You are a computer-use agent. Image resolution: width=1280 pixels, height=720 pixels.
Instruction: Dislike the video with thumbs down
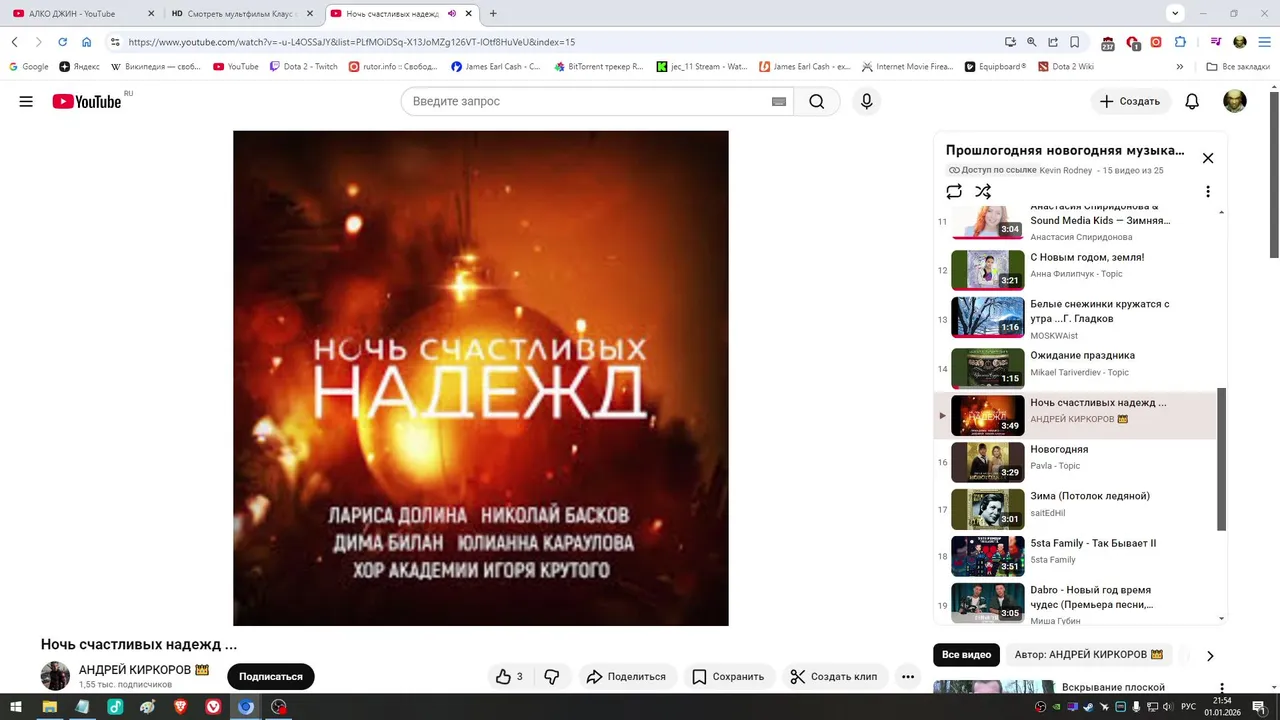click(552, 677)
